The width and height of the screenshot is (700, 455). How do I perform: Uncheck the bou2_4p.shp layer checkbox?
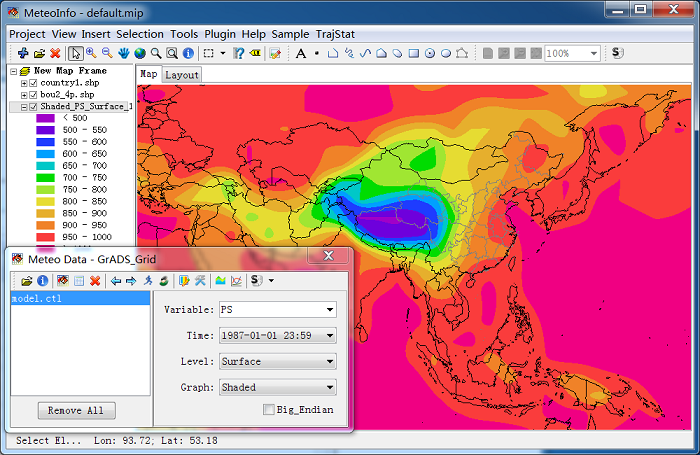[x=34, y=95]
